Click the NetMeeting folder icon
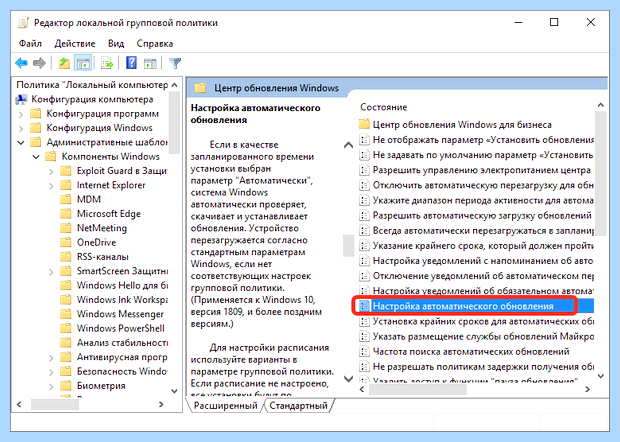Viewport: 620px width, 442px height. click(x=65, y=228)
